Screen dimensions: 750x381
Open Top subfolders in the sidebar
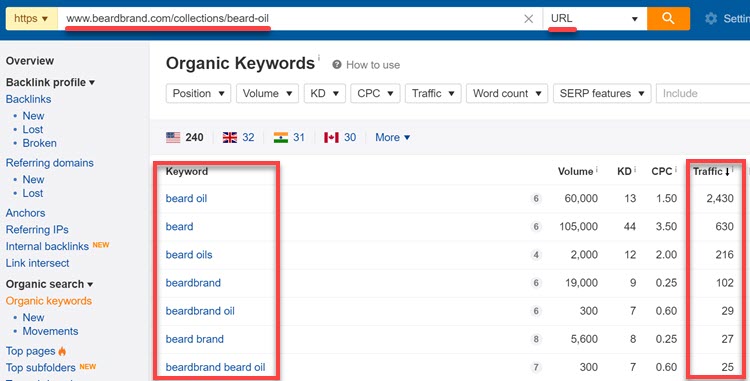point(41,368)
